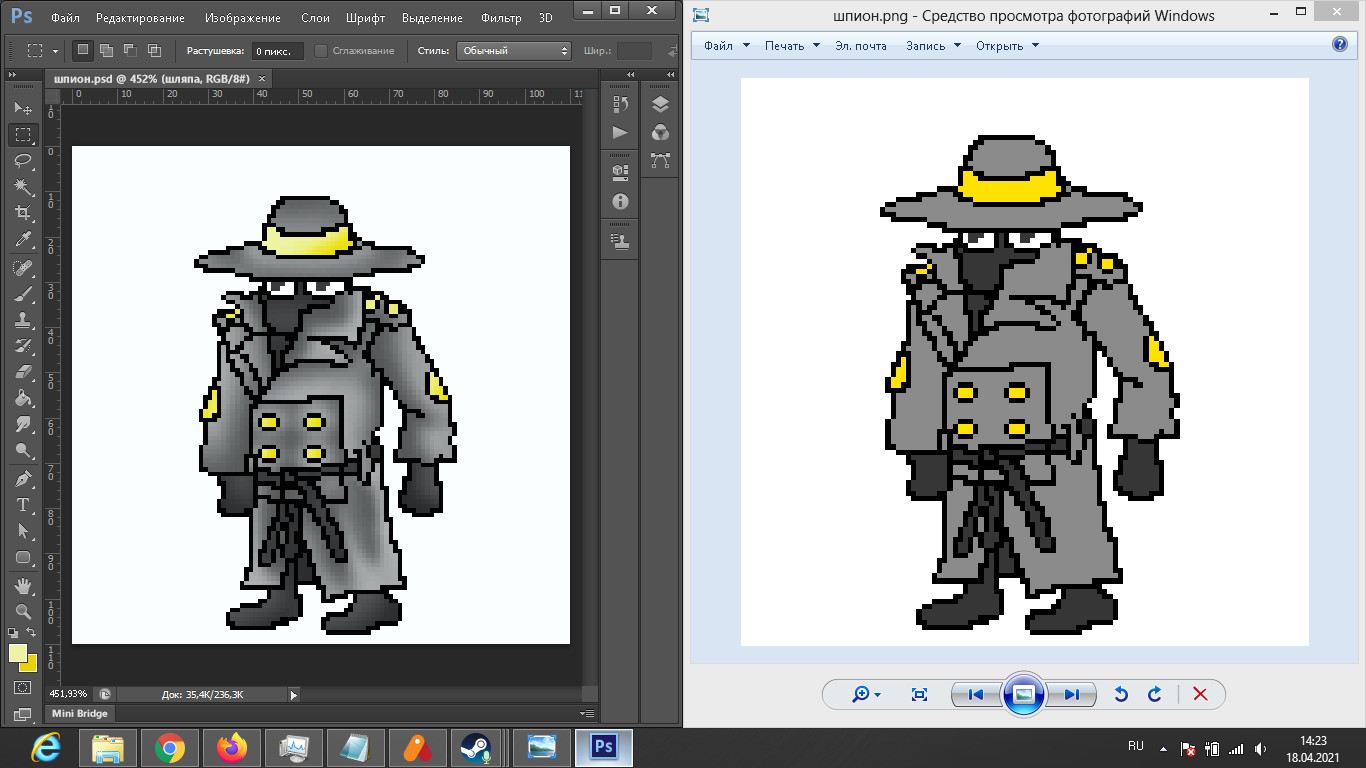The width and height of the screenshot is (1366, 768).
Task: Open the Channels panel icon
Action: point(660,132)
